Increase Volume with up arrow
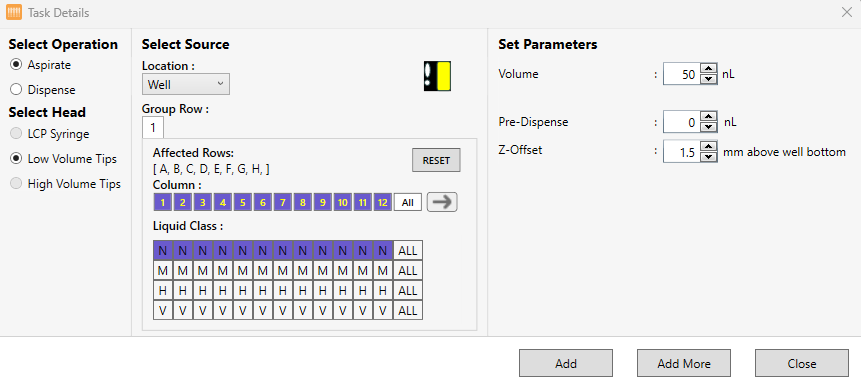 click(709, 69)
